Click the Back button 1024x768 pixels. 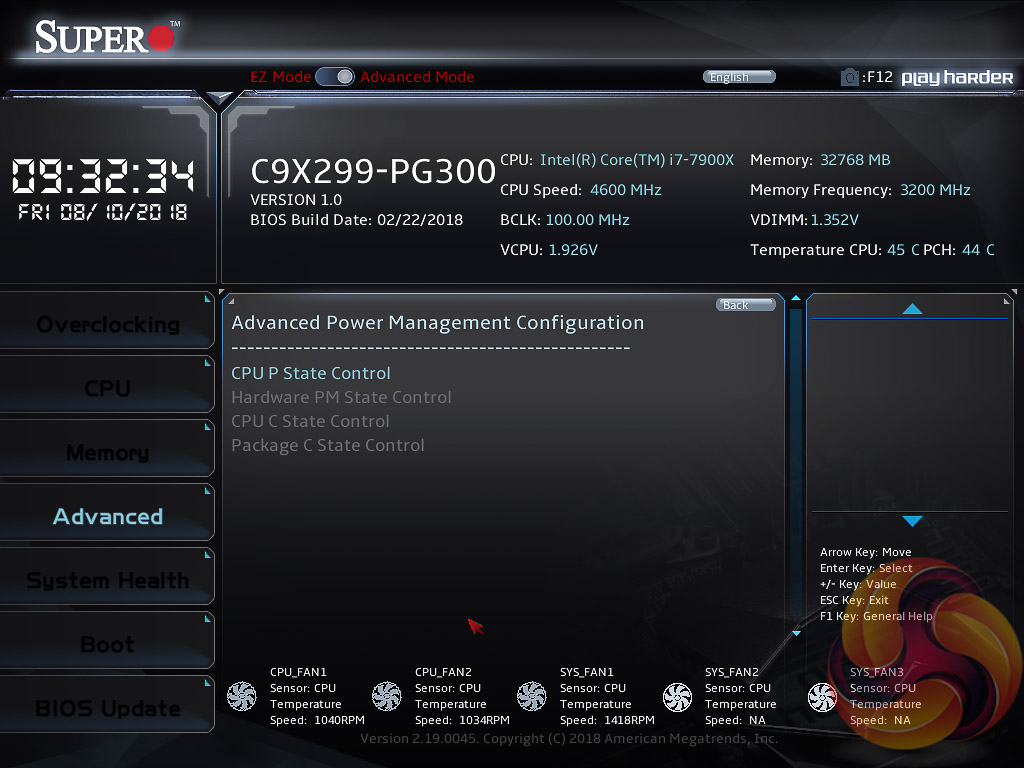pyautogui.click(x=746, y=305)
